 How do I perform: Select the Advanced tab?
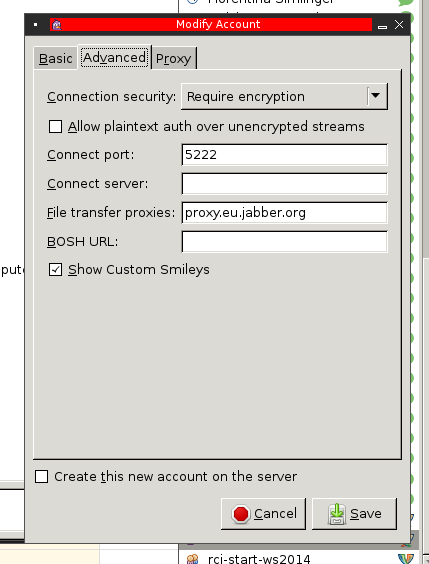click(x=114, y=57)
